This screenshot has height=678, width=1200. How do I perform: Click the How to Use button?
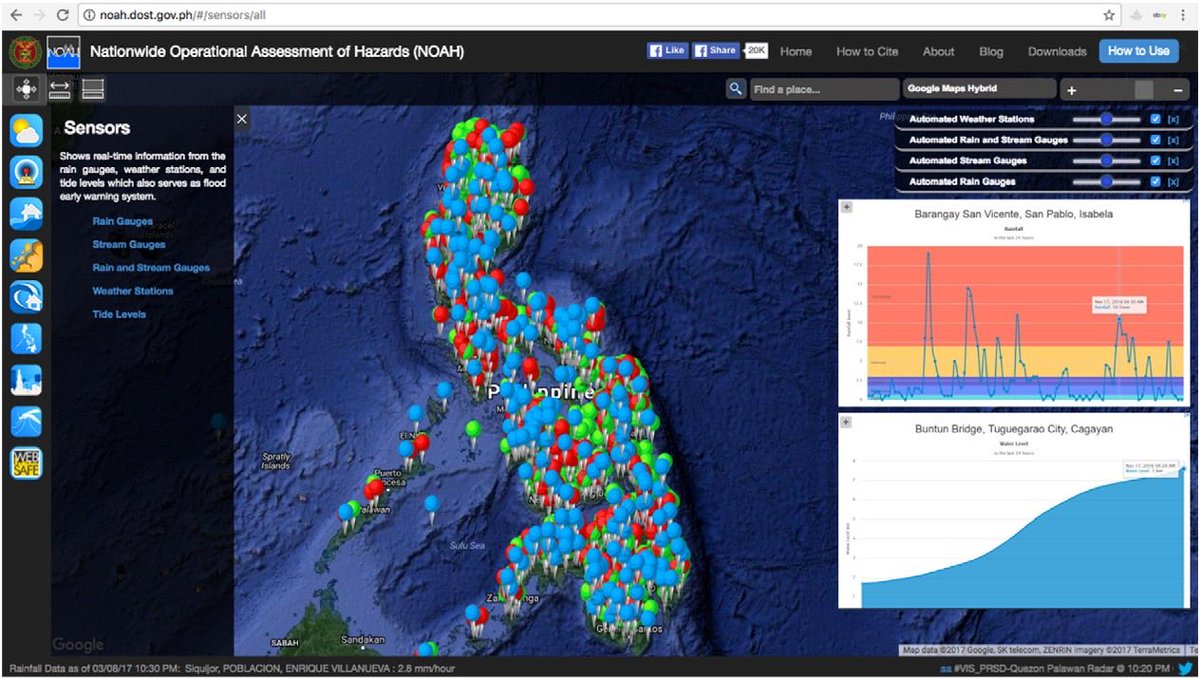[x=1138, y=50]
